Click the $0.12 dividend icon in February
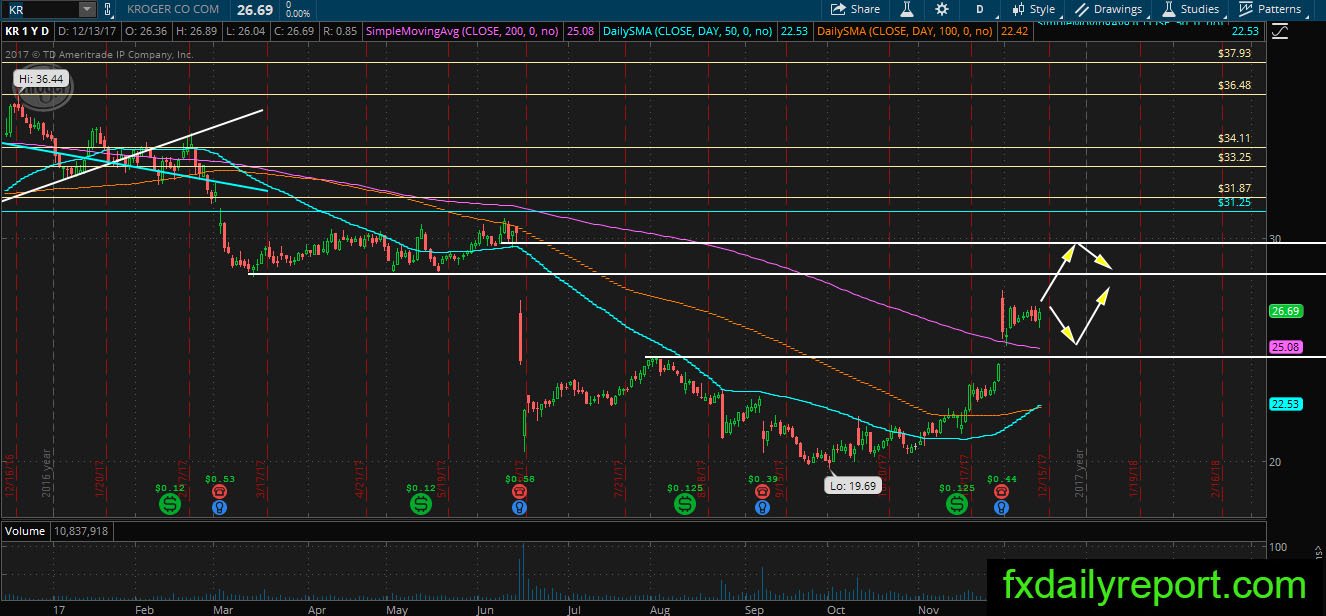1326x616 pixels. (x=169, y=505)
